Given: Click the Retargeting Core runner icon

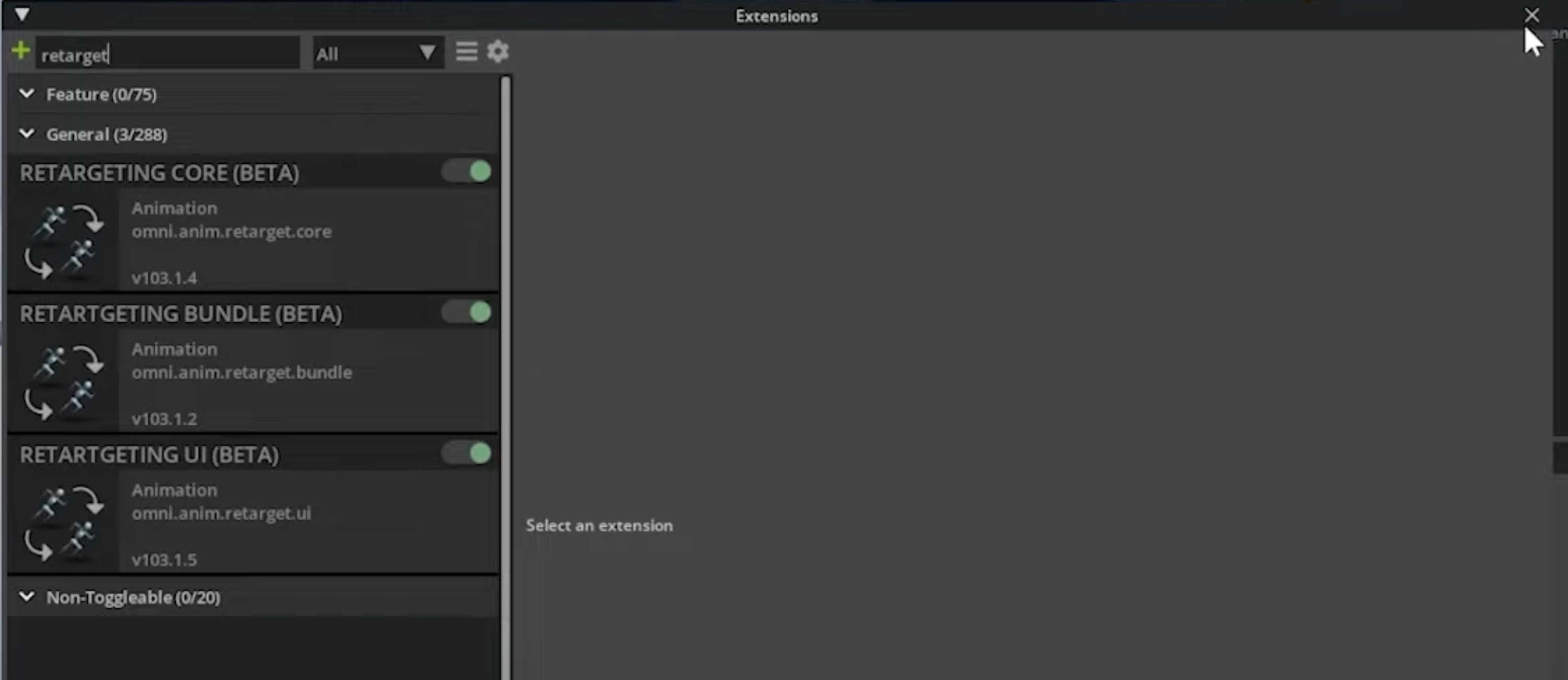Looking at the screenshot, I should click(63, 241).
